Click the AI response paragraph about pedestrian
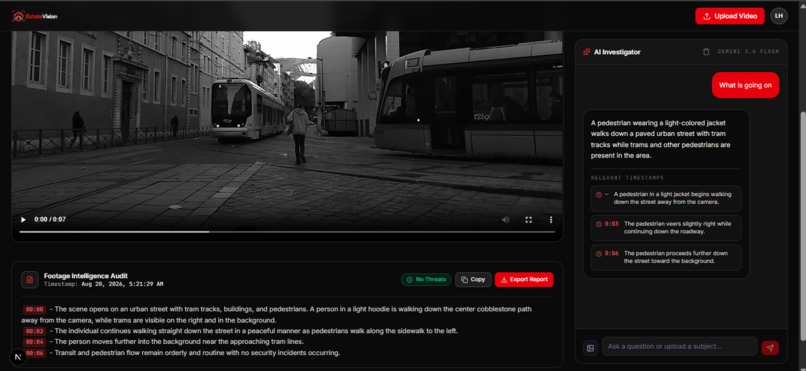Viewport: 806px width, 371px height. tap(661, 139)
